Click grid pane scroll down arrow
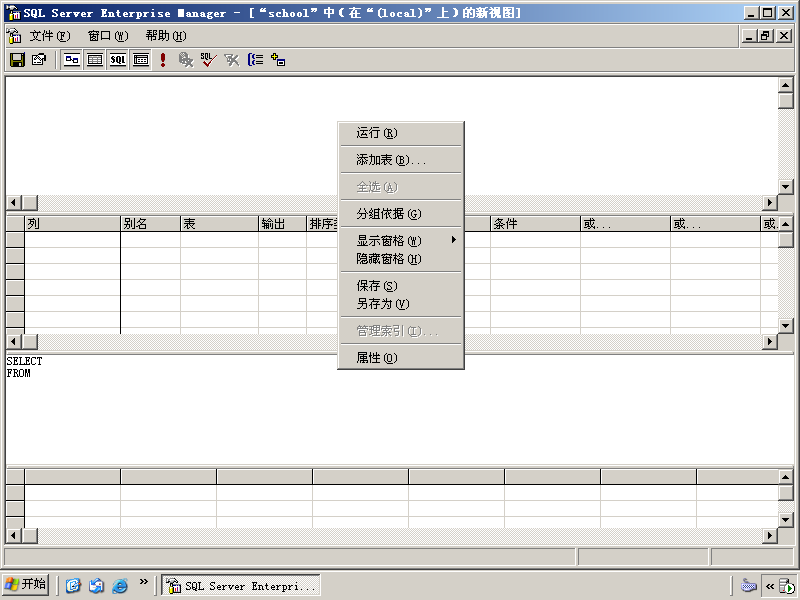800x600 pixels. pos(786,326)
